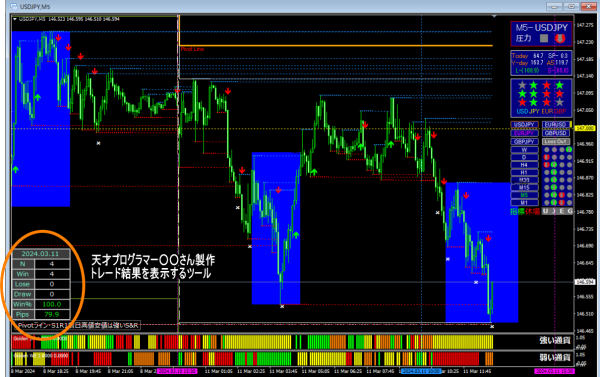This screenshot has width=600, height=377.
Task: Click the M5- USDJPY panel title
Action: pos(541,28)
